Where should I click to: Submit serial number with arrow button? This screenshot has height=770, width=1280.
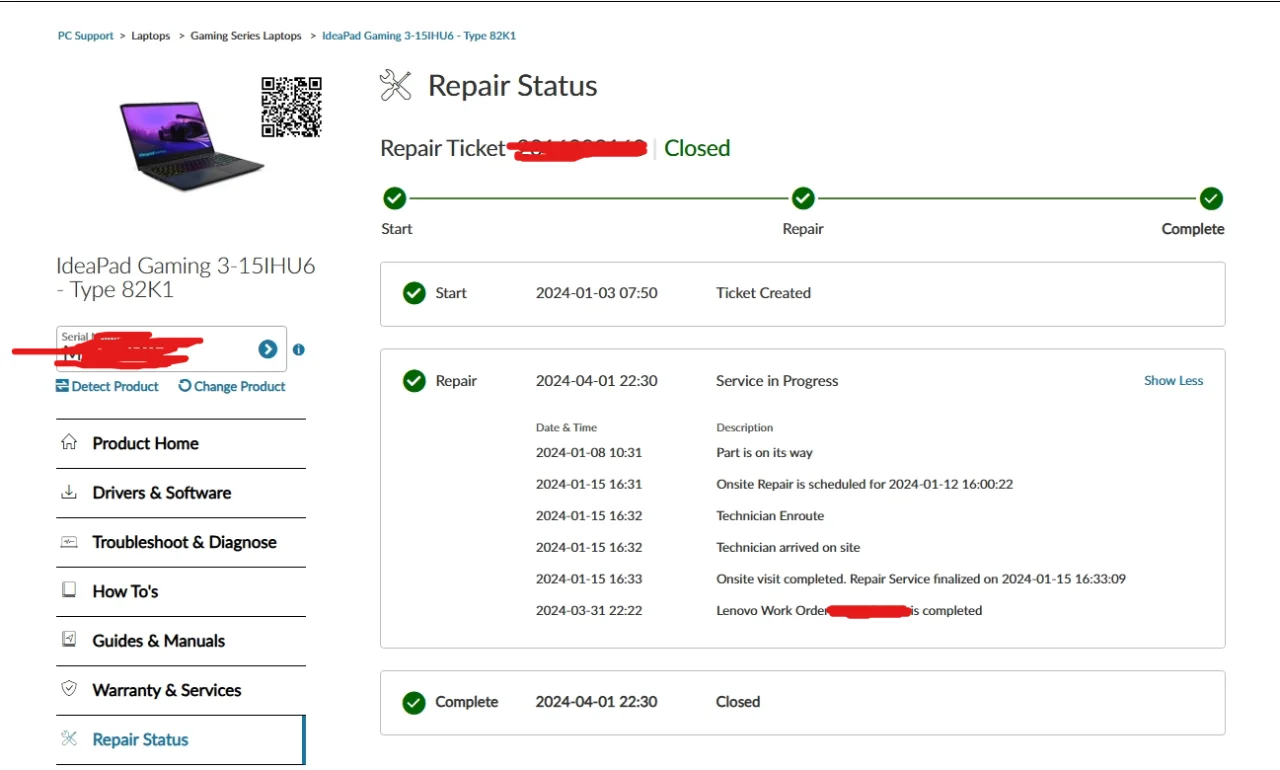(268, 349)
